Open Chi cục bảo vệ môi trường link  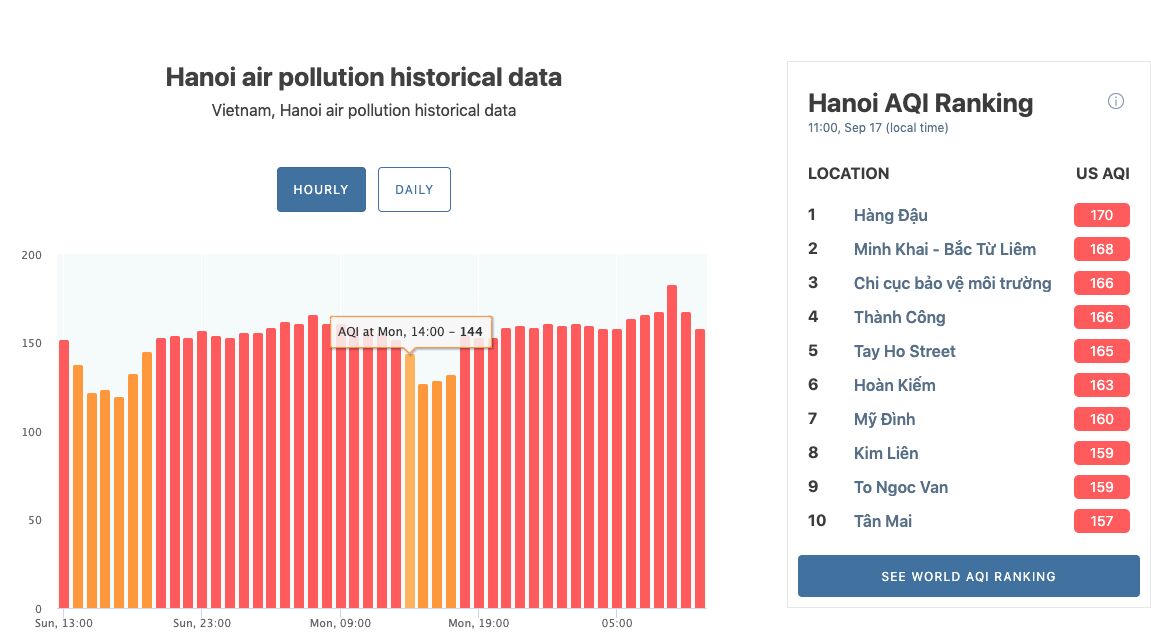(x=952, y=283)
